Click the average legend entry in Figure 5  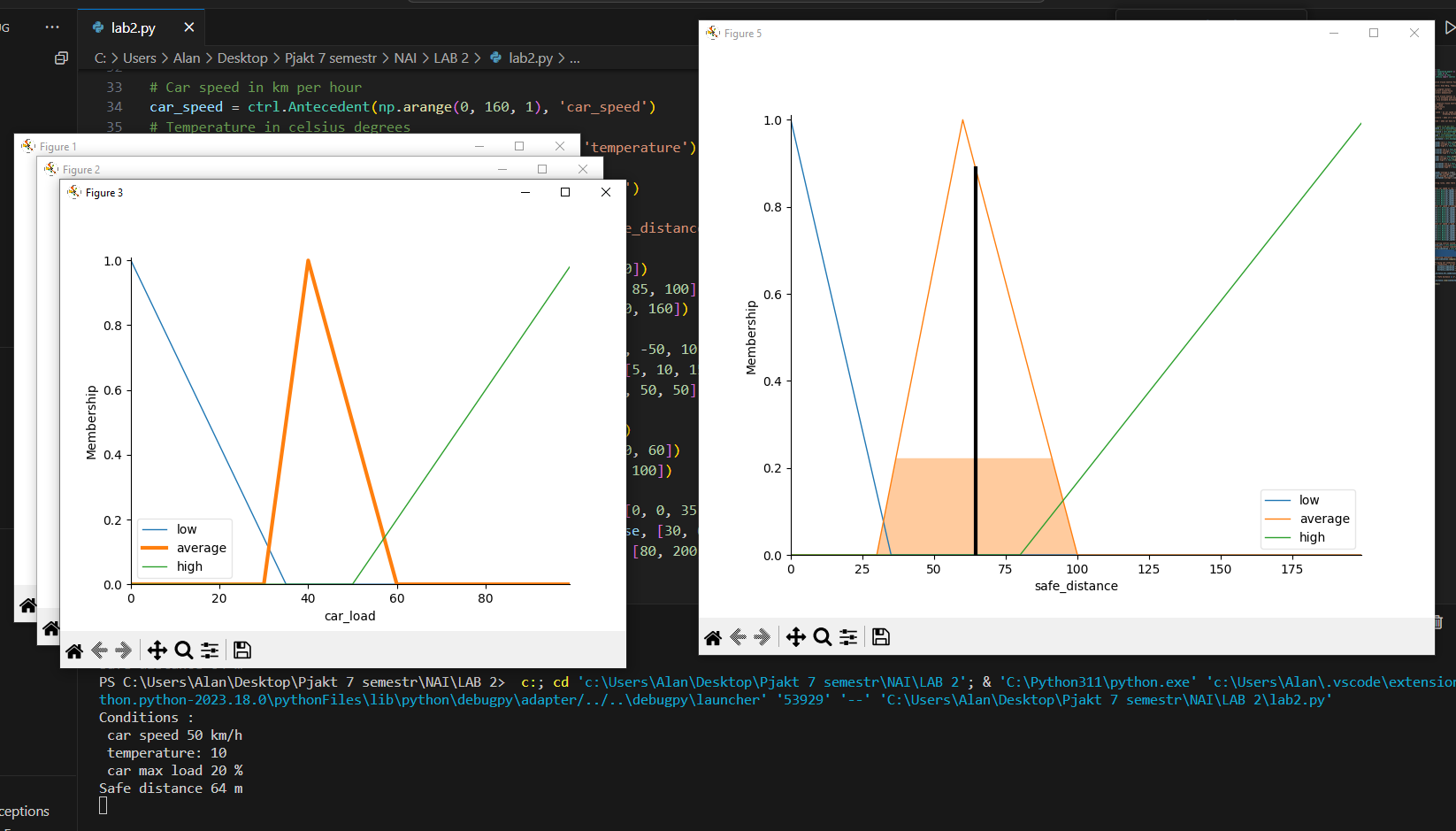pos(1324,519)
